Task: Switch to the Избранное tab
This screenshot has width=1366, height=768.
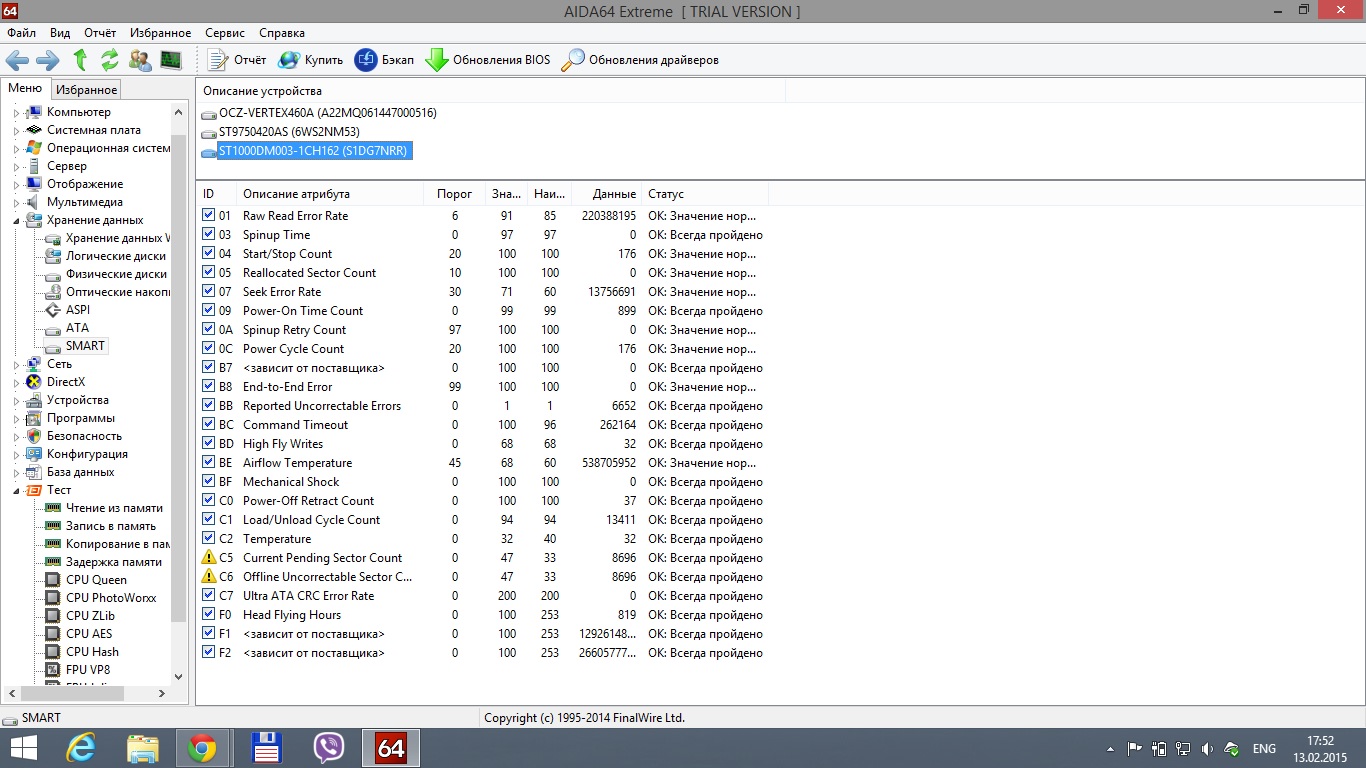Action: click(86, 90)
